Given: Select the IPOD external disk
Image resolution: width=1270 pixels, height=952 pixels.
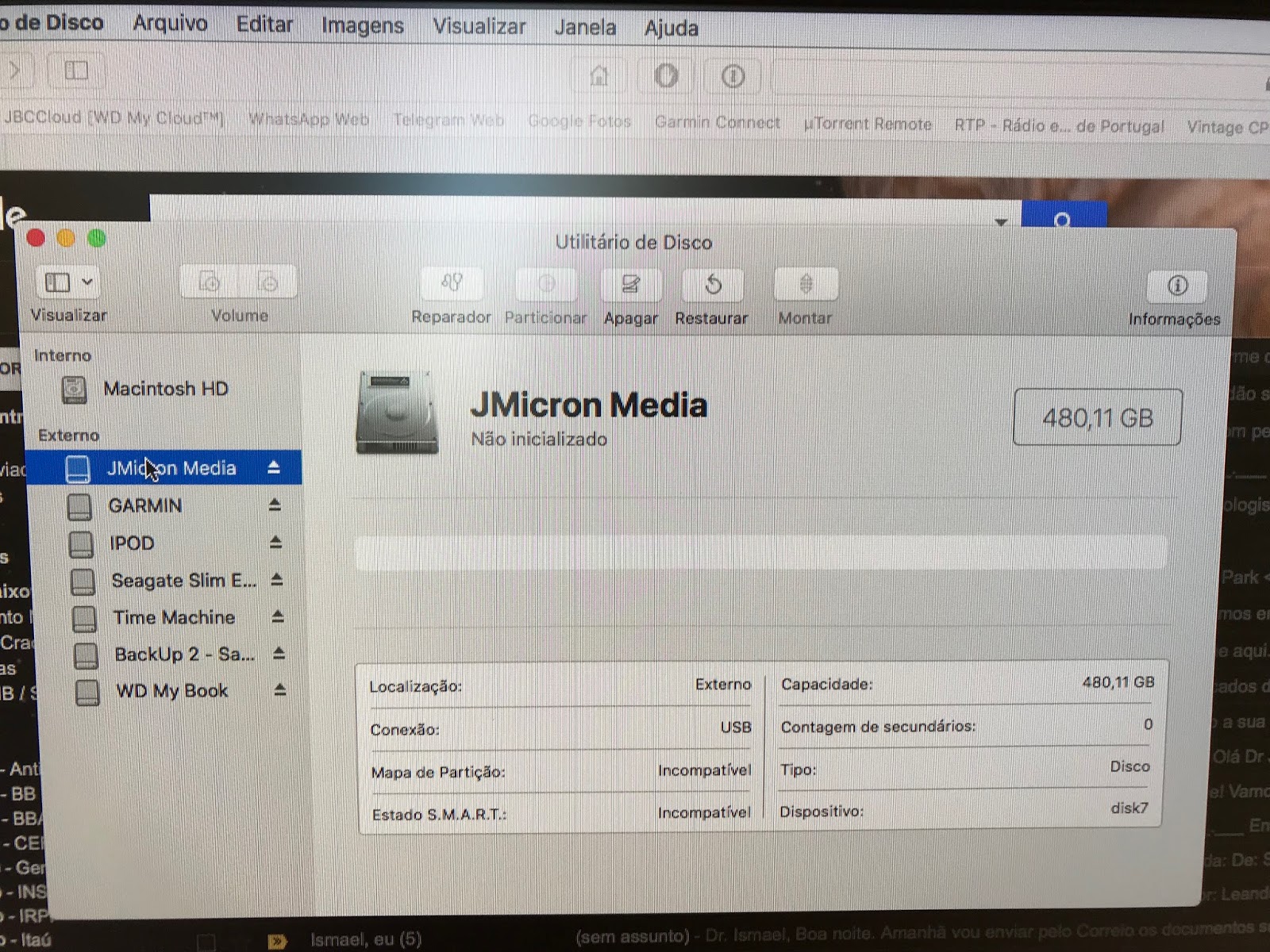Looking at the screenshot, I should click(132, 543).
